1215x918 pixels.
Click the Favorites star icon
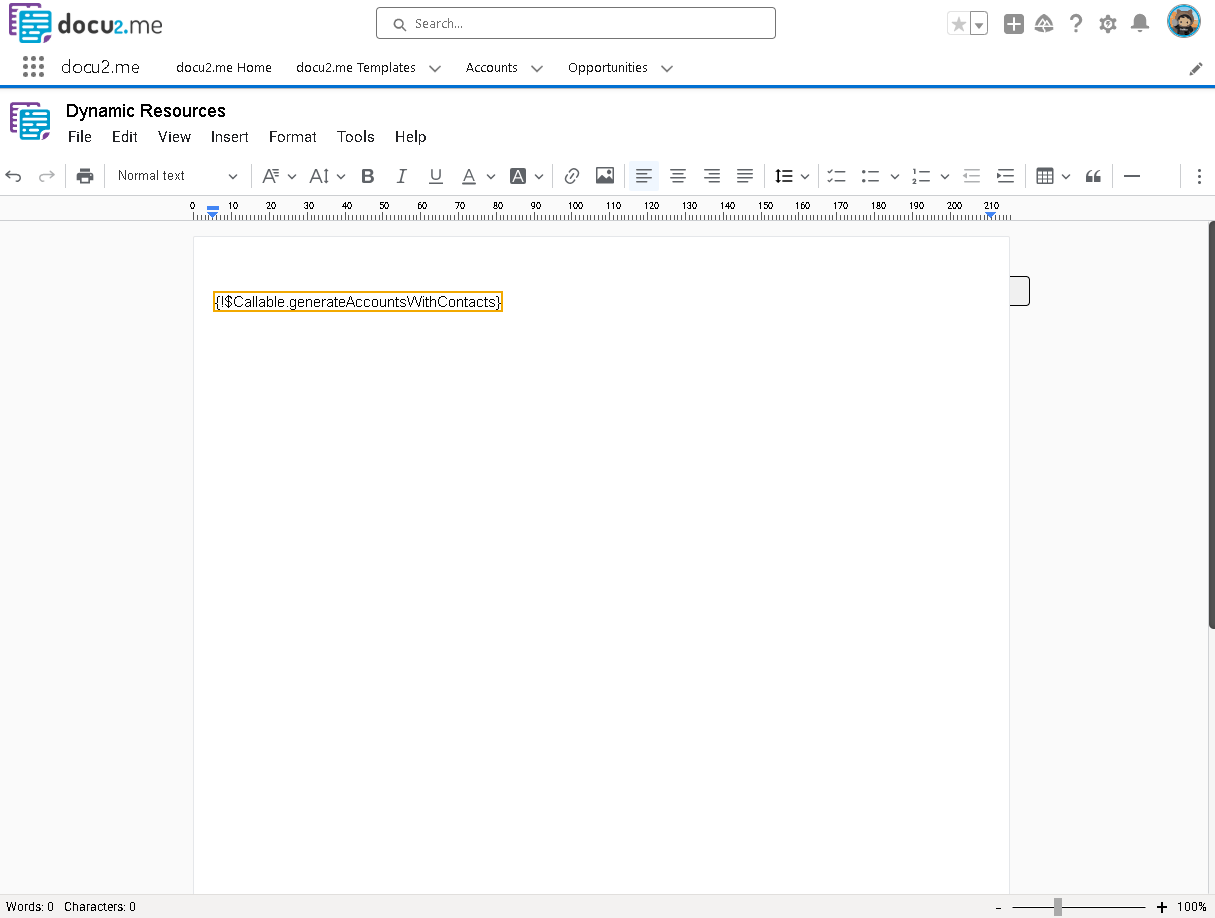958,24
